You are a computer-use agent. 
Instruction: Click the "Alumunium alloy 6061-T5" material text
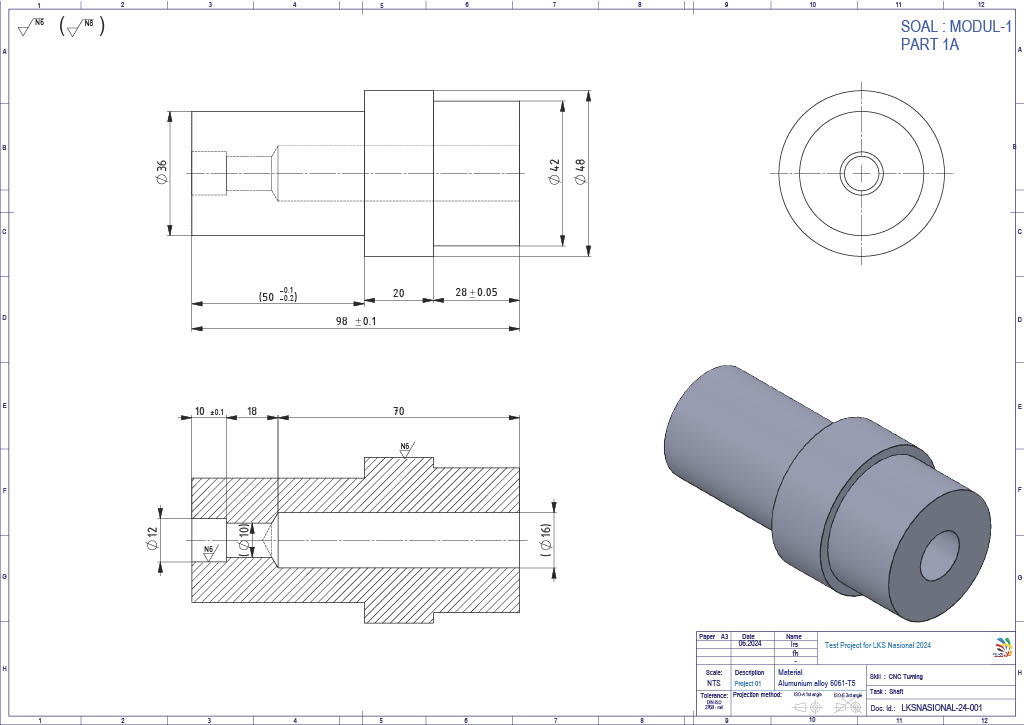click(x=816, y=683)
